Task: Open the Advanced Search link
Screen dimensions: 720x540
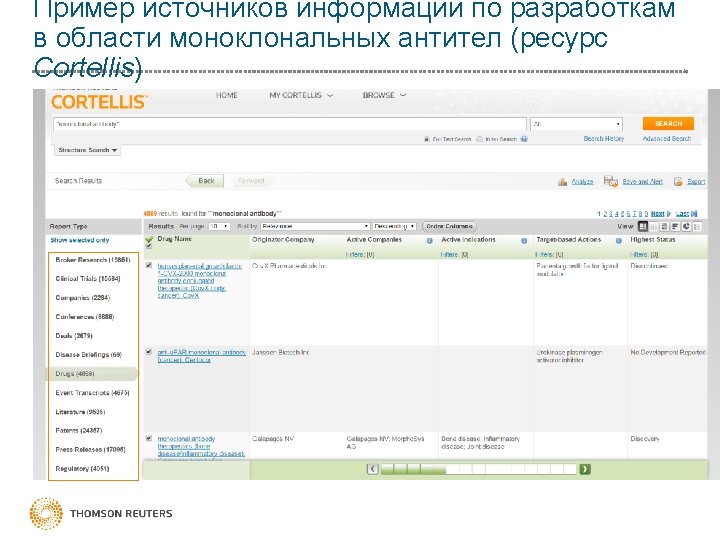Action: pyautogui.click(x=667, y=139)
